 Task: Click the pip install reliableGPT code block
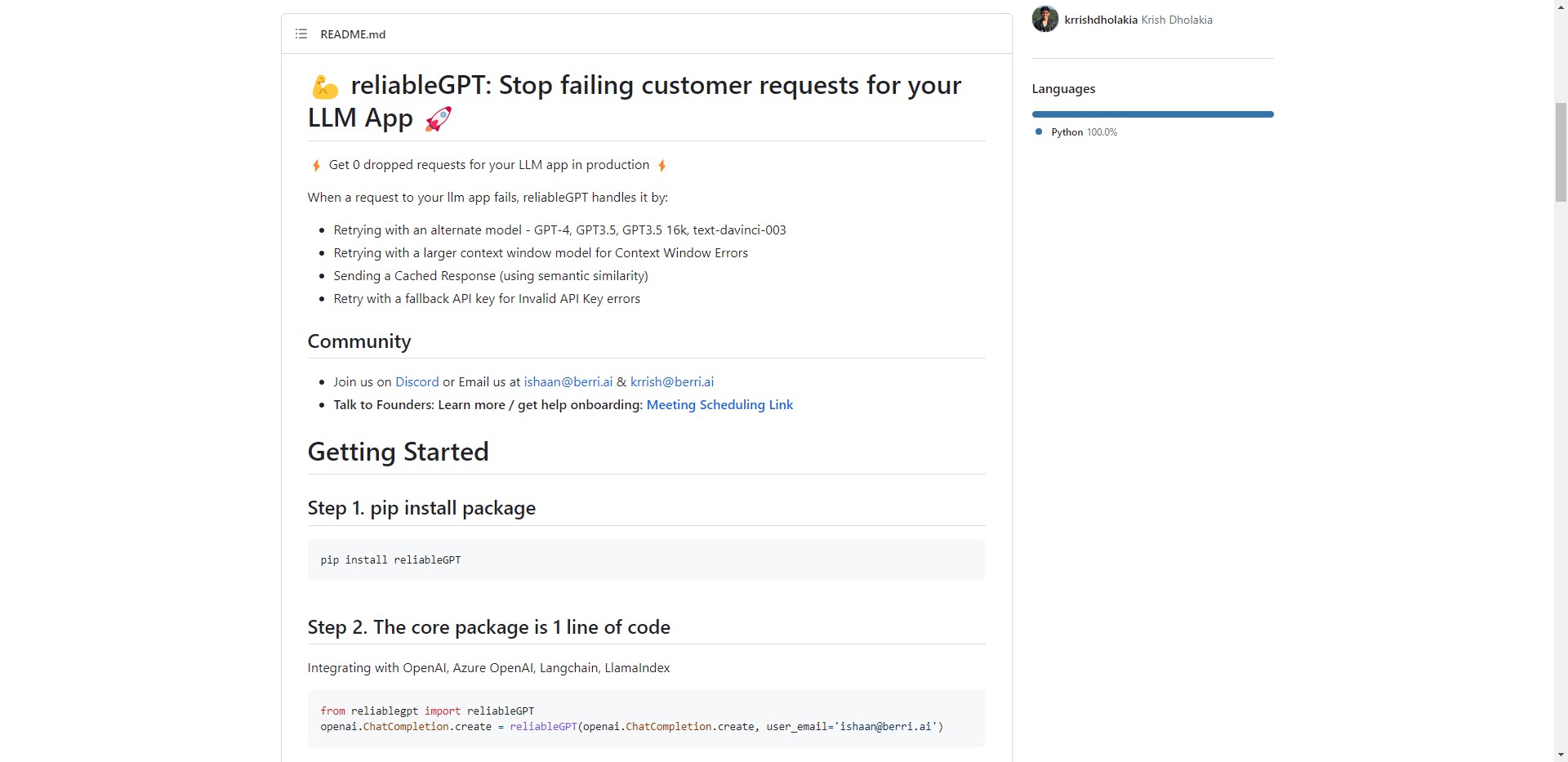(646, 560)
